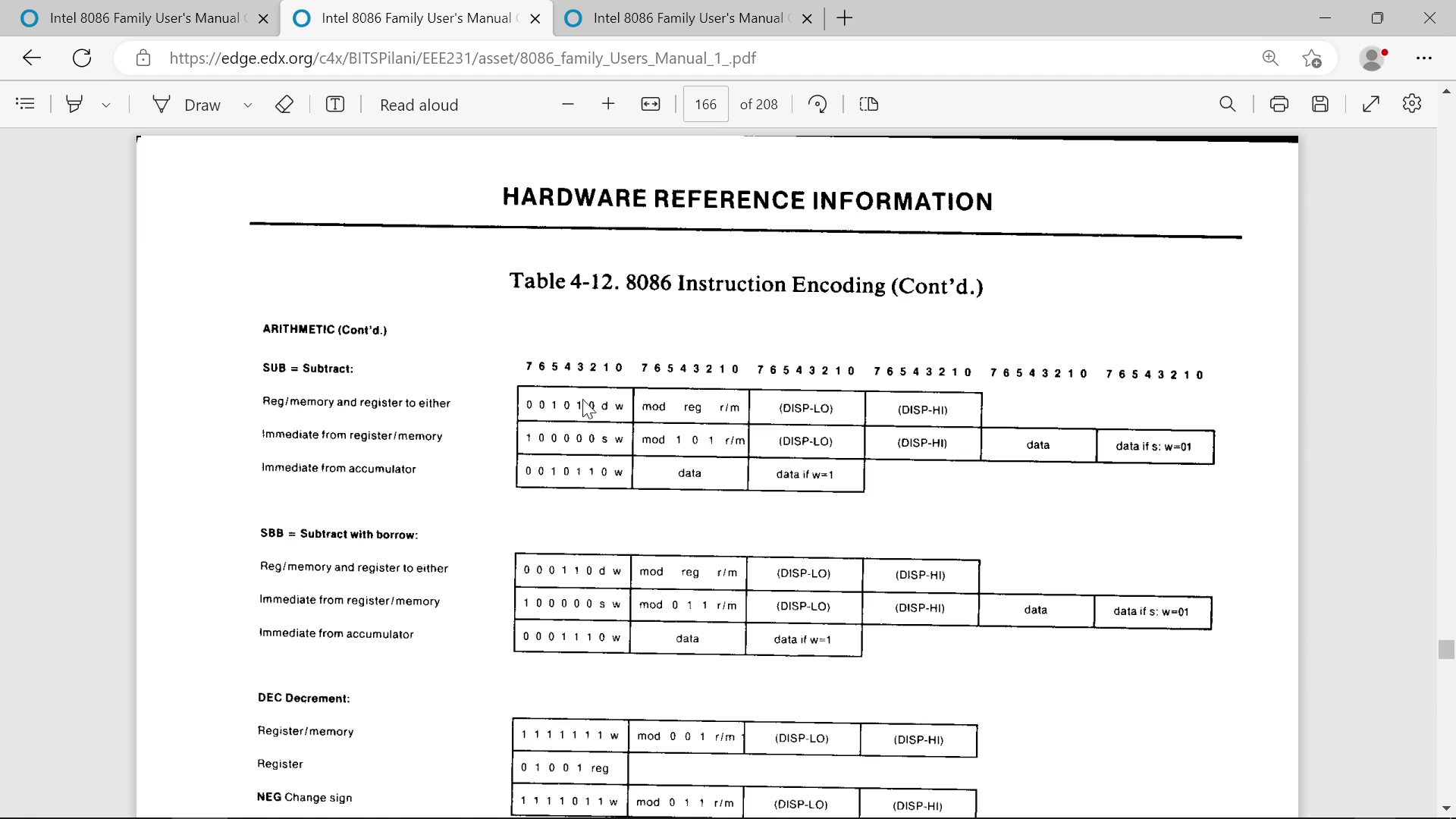The image size is (1456, 819).
Task: Open the Table of Contents panel
Action: pos(25,104)
